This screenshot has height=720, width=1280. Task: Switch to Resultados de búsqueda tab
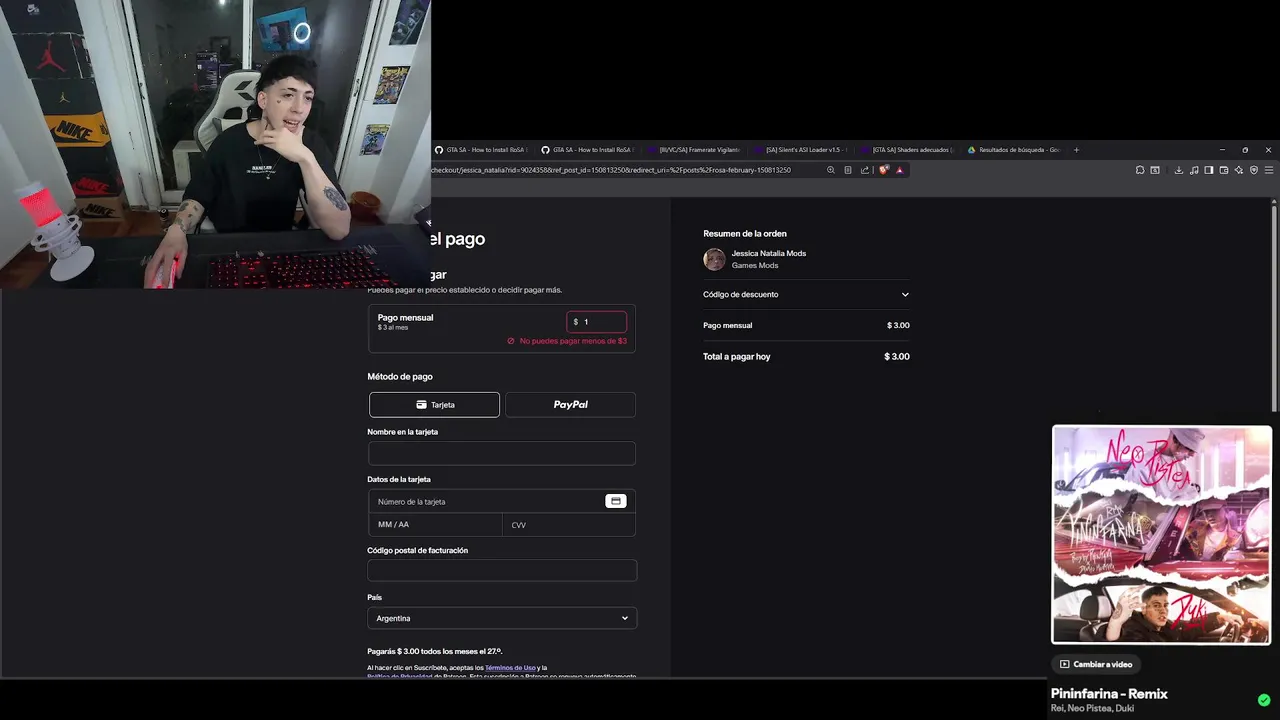1013,150
